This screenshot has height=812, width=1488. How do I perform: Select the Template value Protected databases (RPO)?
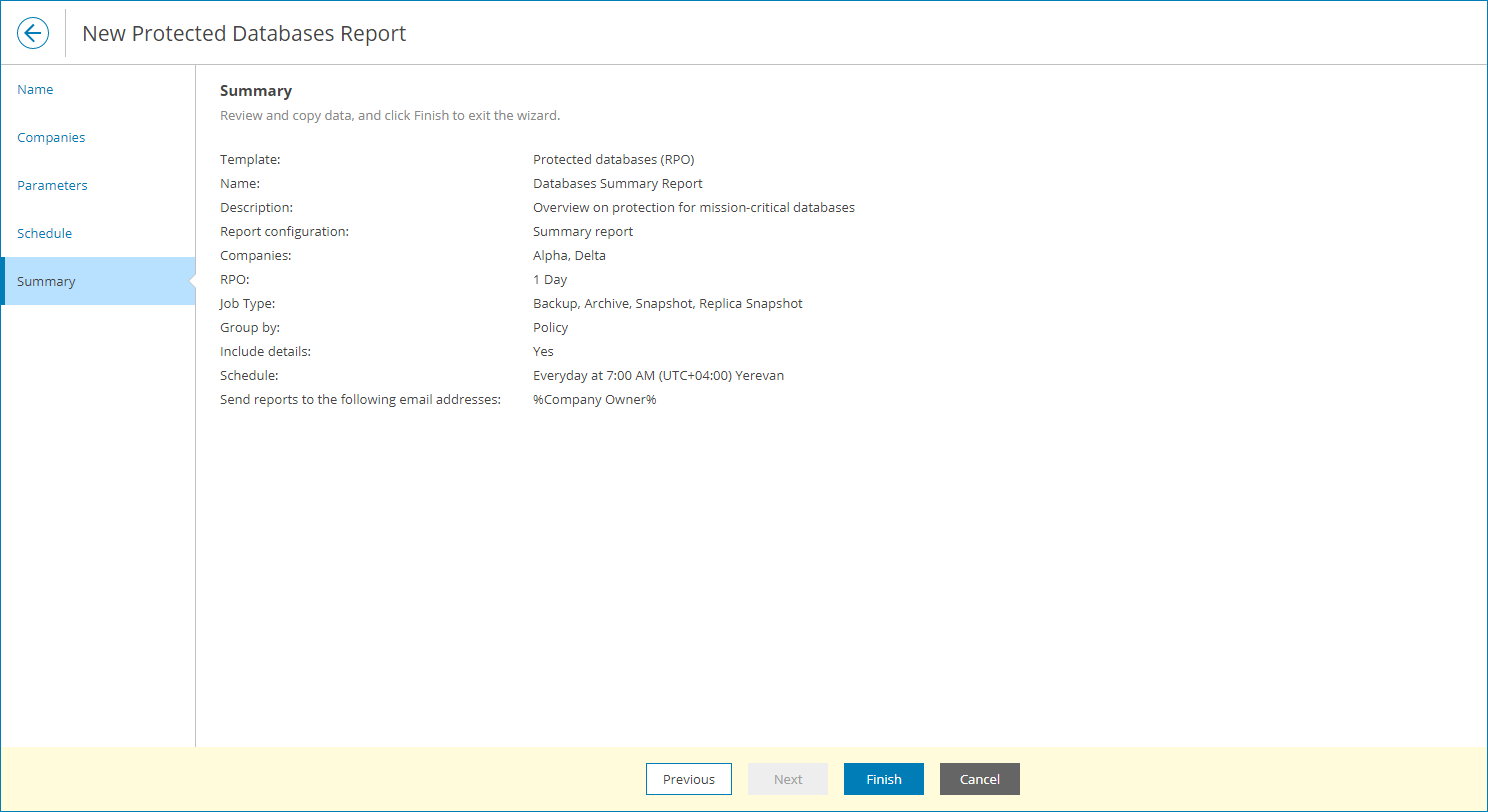click(613, 159)
